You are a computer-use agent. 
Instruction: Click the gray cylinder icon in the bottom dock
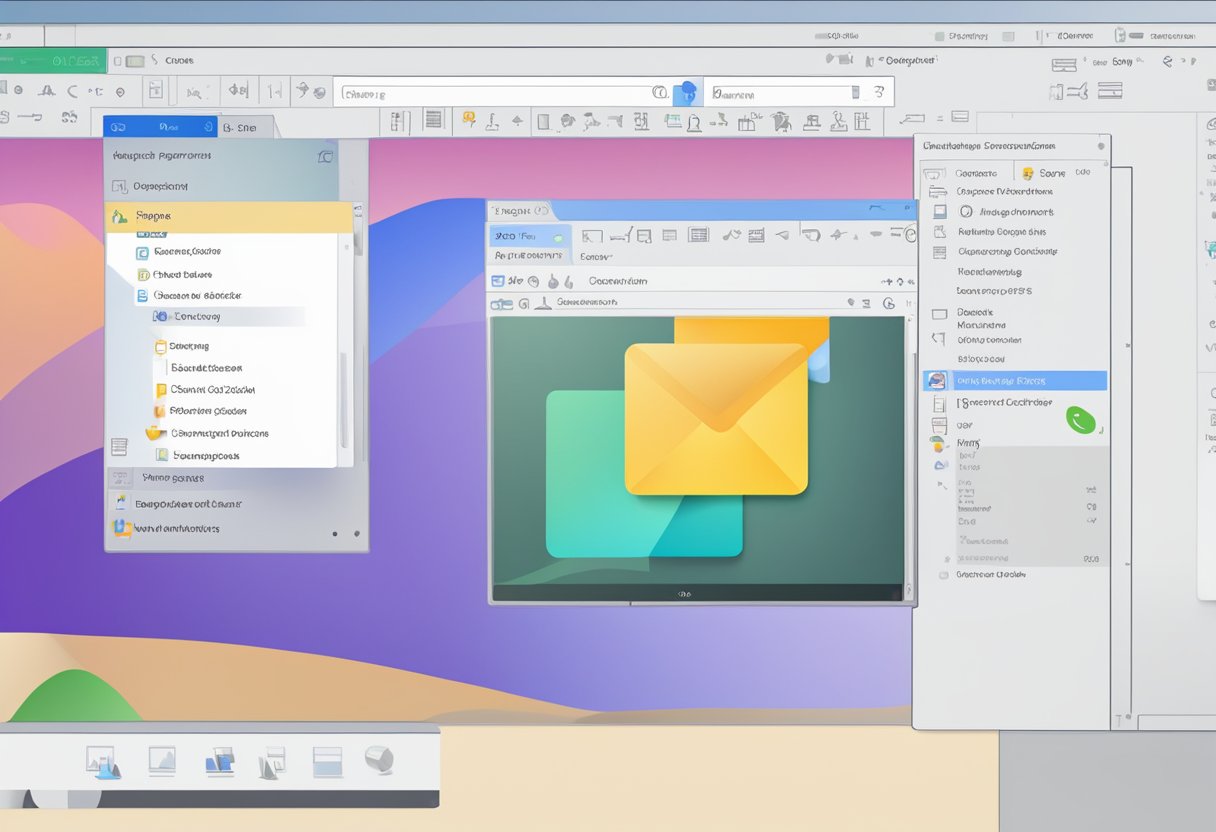[378, 760]
